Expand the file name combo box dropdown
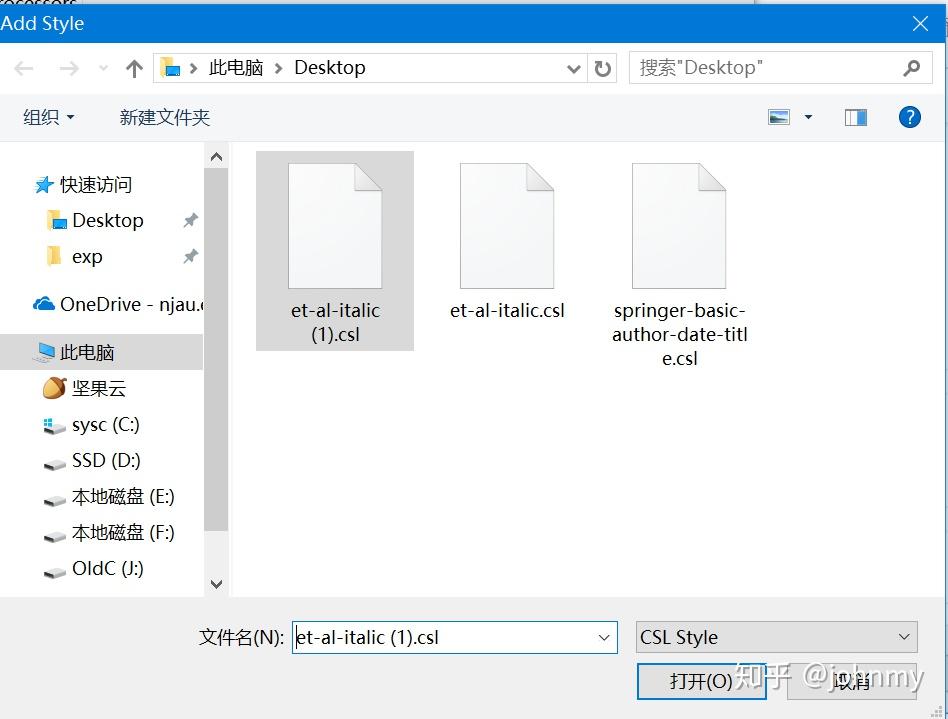The image size is (948, 719). point(603,637)
